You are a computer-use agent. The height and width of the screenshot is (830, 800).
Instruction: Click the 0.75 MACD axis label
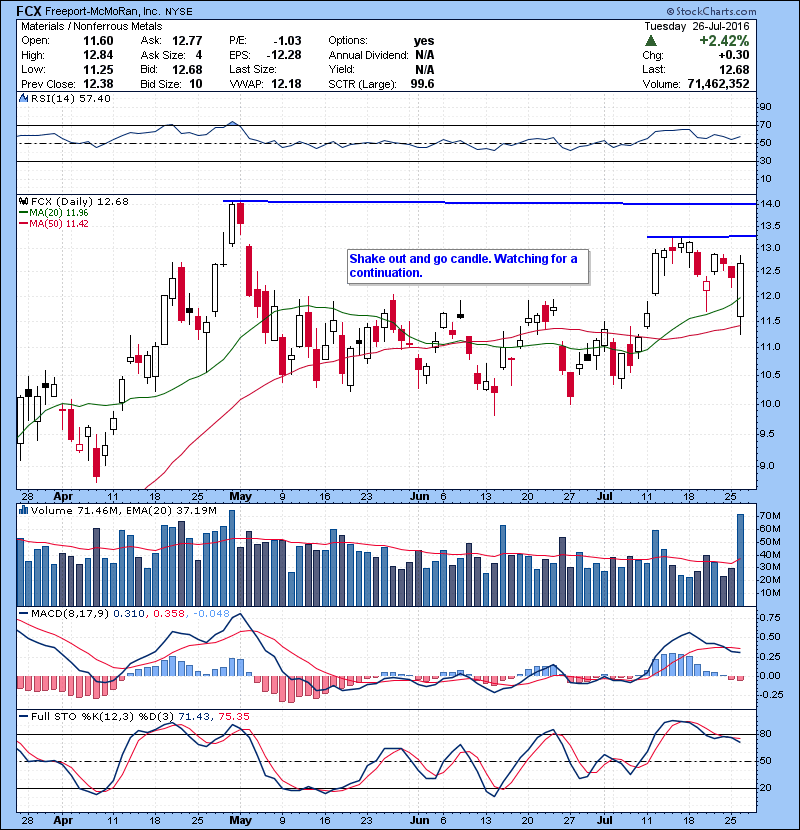770,618
